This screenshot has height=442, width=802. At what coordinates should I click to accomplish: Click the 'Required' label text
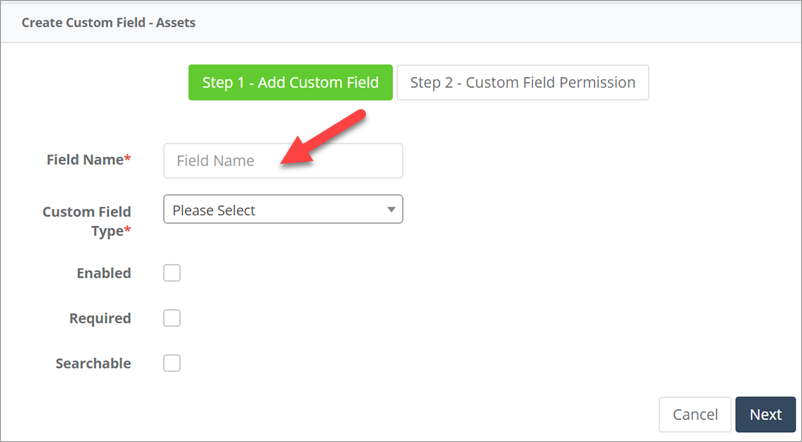100,318
